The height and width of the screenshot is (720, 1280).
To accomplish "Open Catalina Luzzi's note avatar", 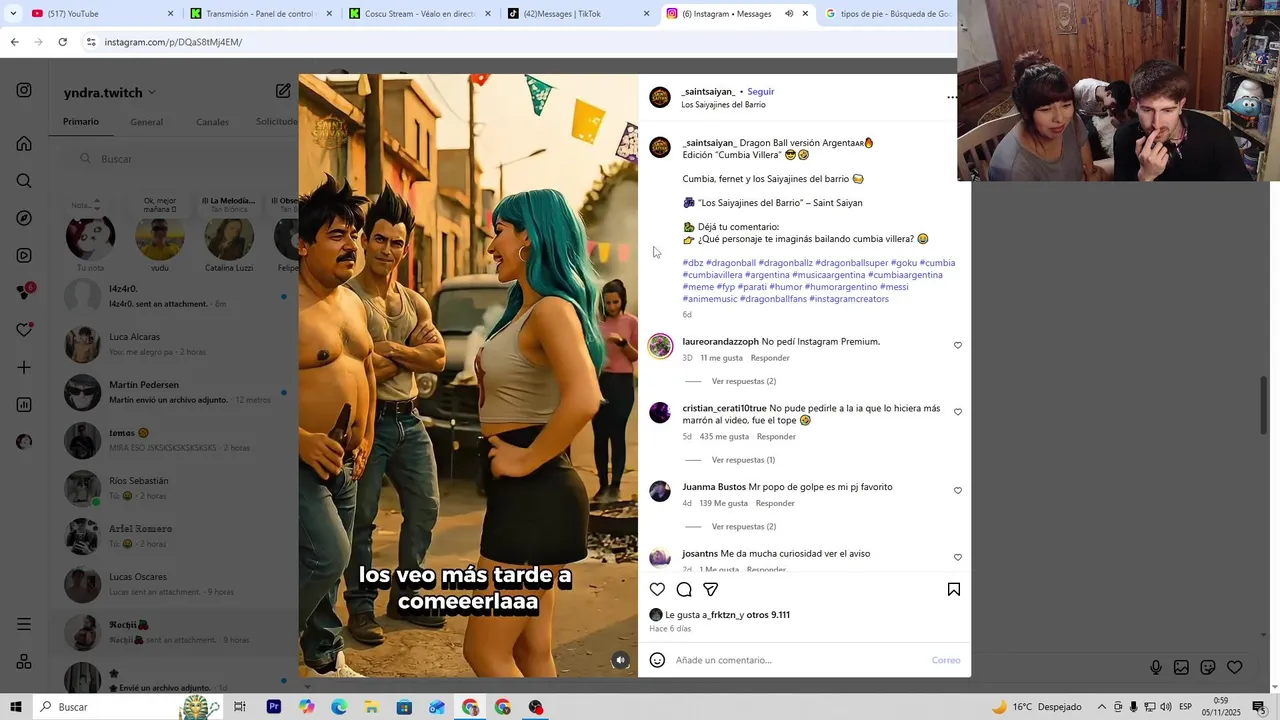I will 229,238.
